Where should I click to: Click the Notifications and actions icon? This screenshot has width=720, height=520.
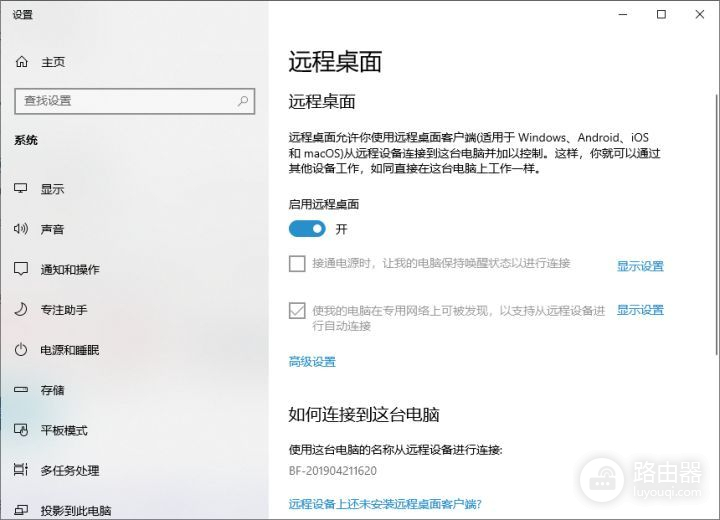pyautogui.click(x=21, y=269)
